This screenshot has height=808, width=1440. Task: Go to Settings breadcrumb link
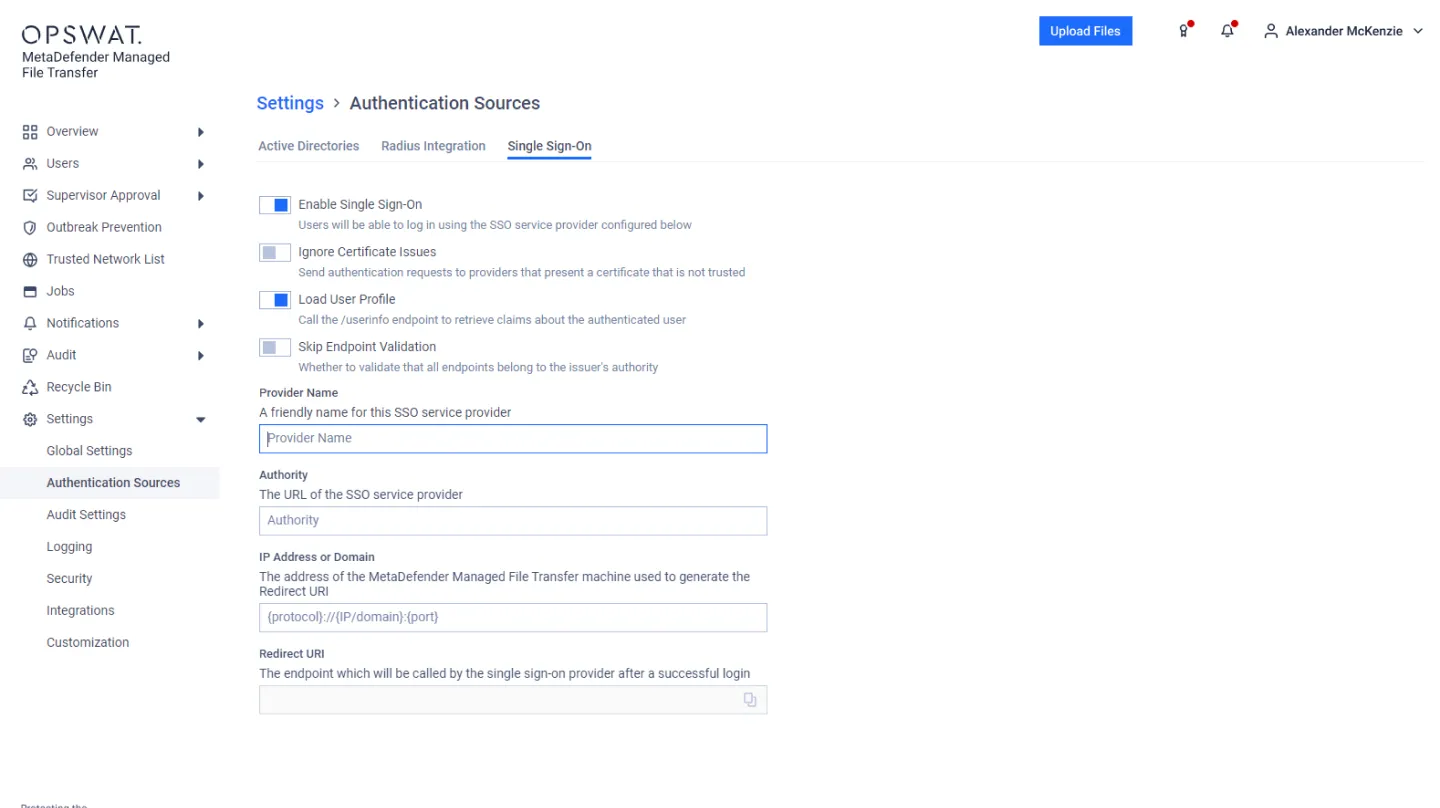290,103
